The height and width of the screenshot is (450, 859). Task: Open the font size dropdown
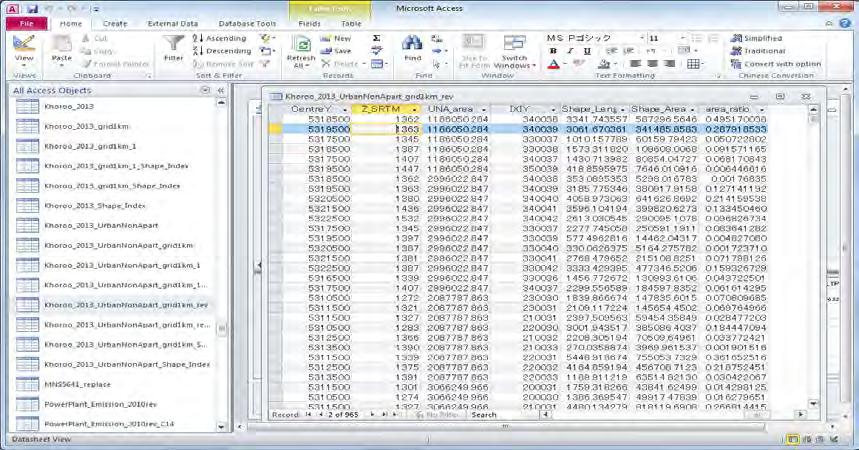[x=683, y=38]
